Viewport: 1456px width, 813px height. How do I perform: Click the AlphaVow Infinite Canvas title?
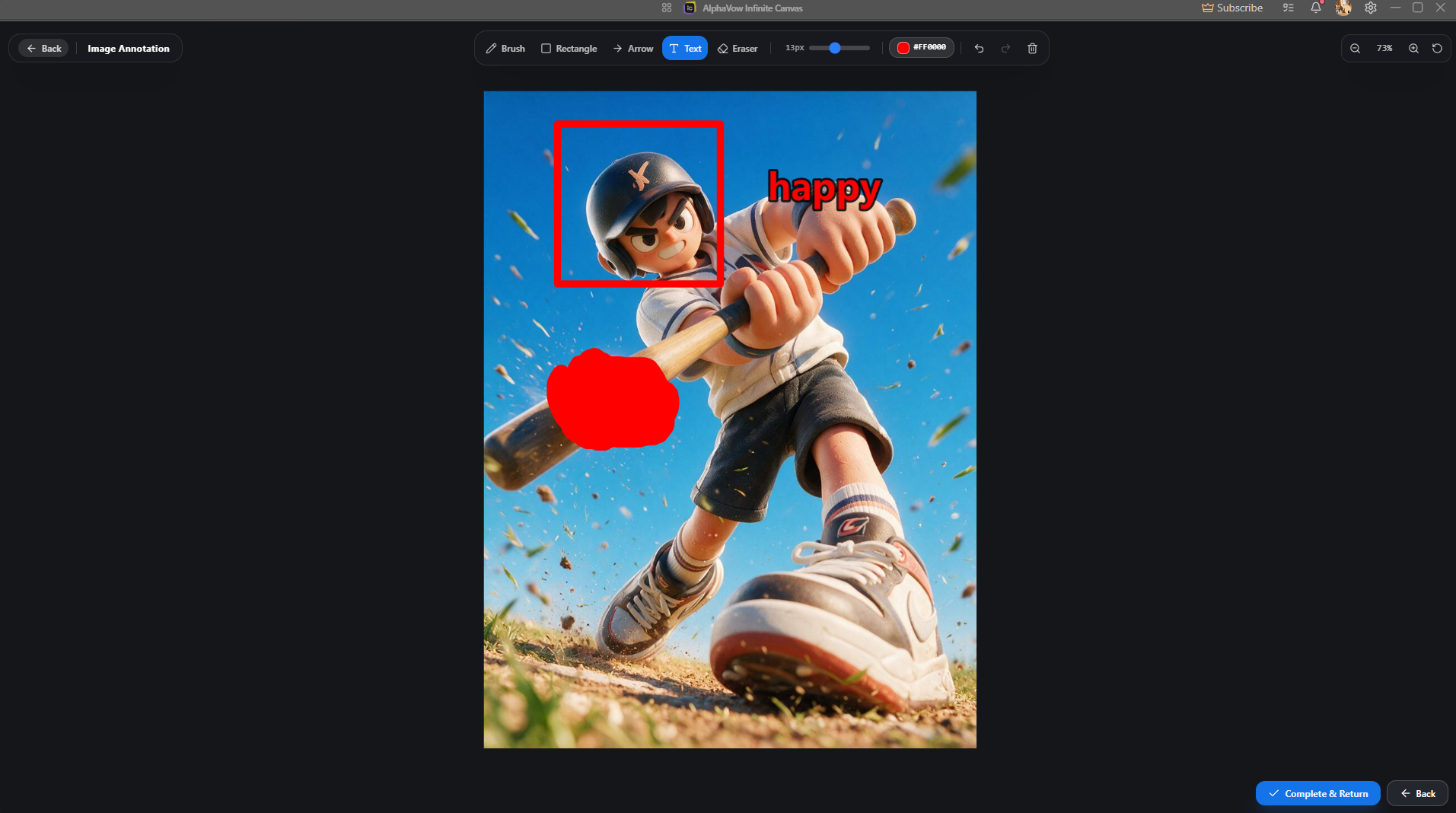[x=752, y=8]
